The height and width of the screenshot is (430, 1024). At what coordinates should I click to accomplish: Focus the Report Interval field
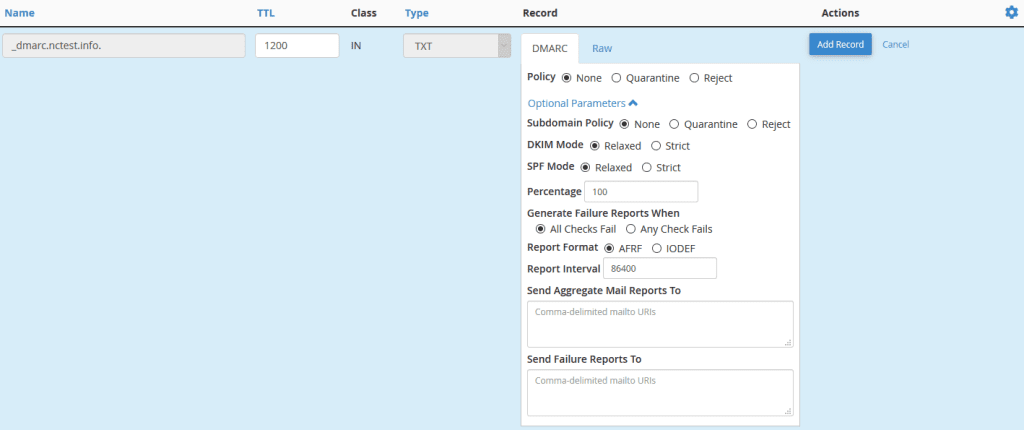pyautogui.click(x=660, y=268)
